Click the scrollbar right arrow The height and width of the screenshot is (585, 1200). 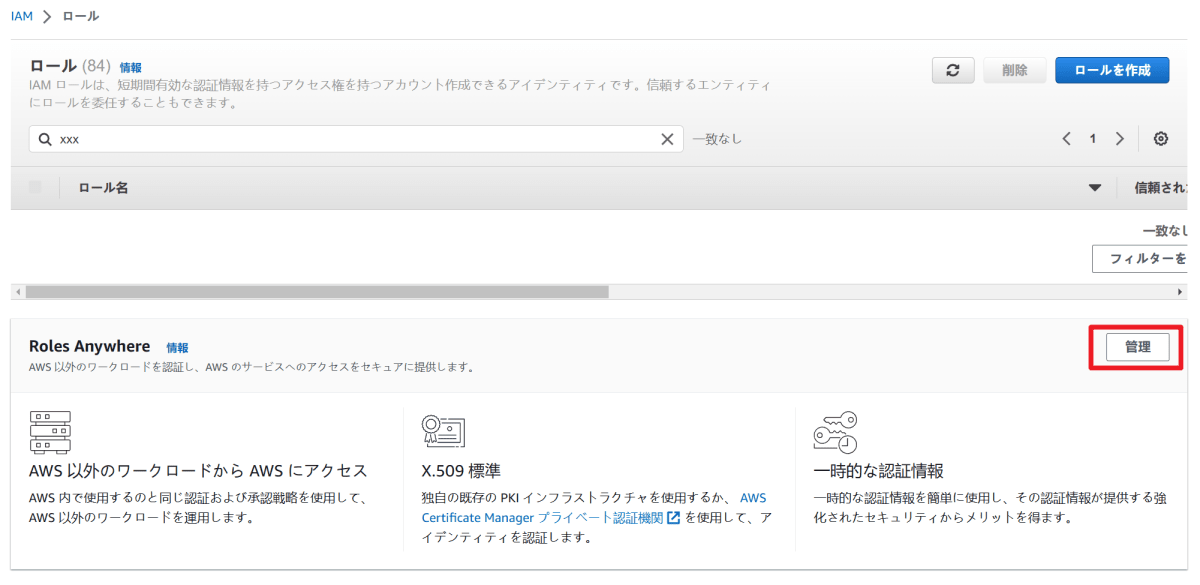[1180, 291]
